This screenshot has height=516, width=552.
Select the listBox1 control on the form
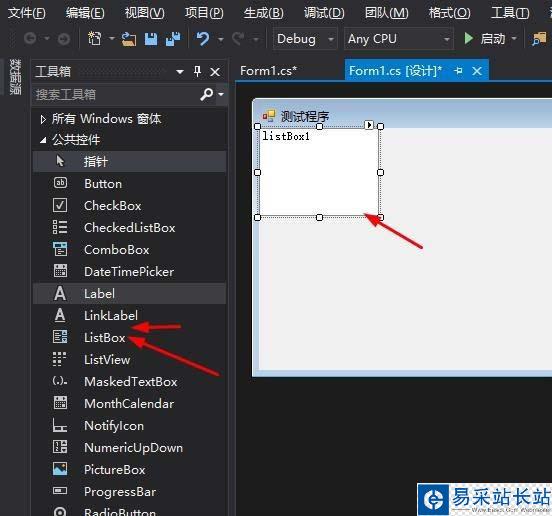[x=319, y=172]
